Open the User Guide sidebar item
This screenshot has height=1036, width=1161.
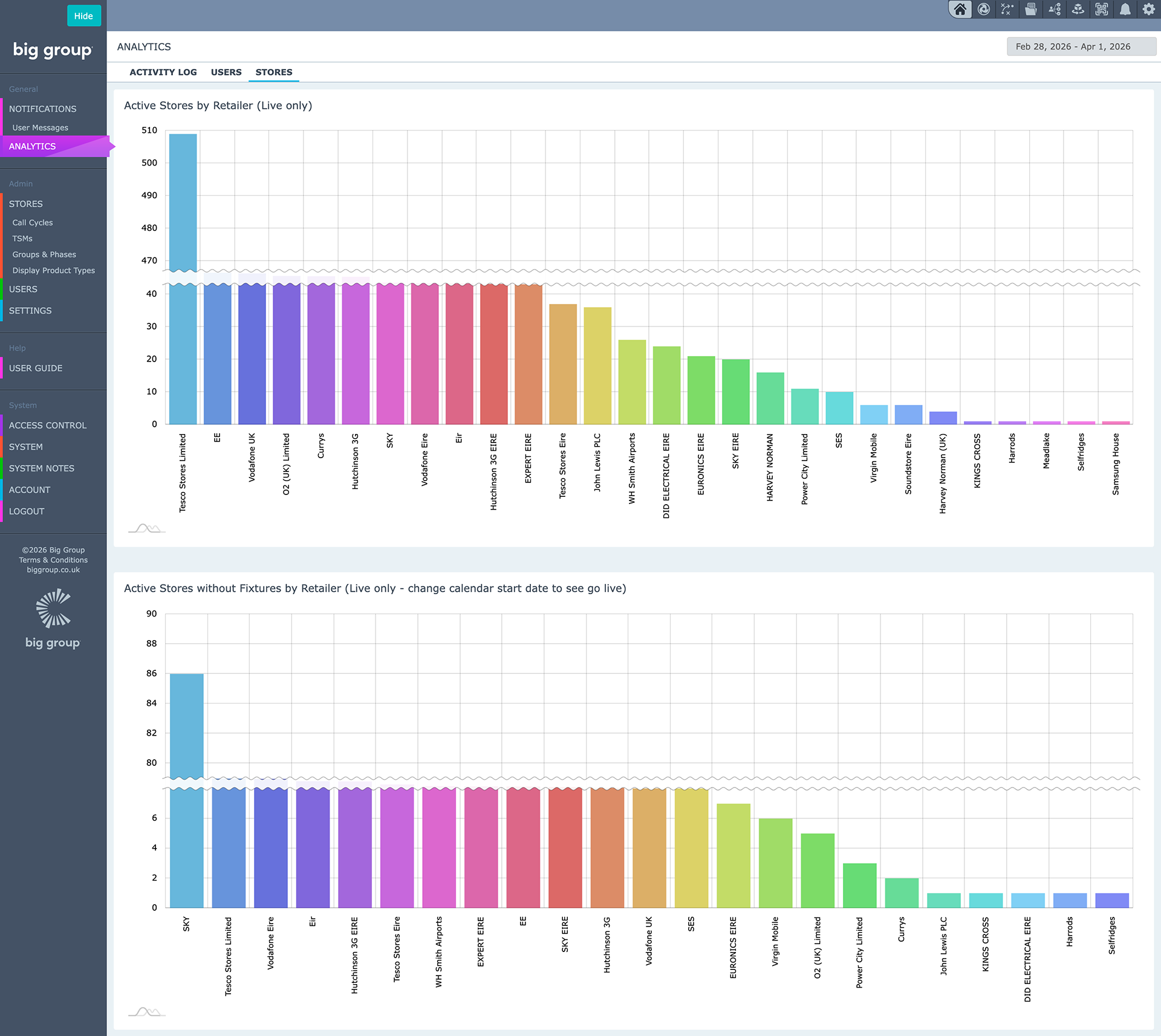click(36, 368)
